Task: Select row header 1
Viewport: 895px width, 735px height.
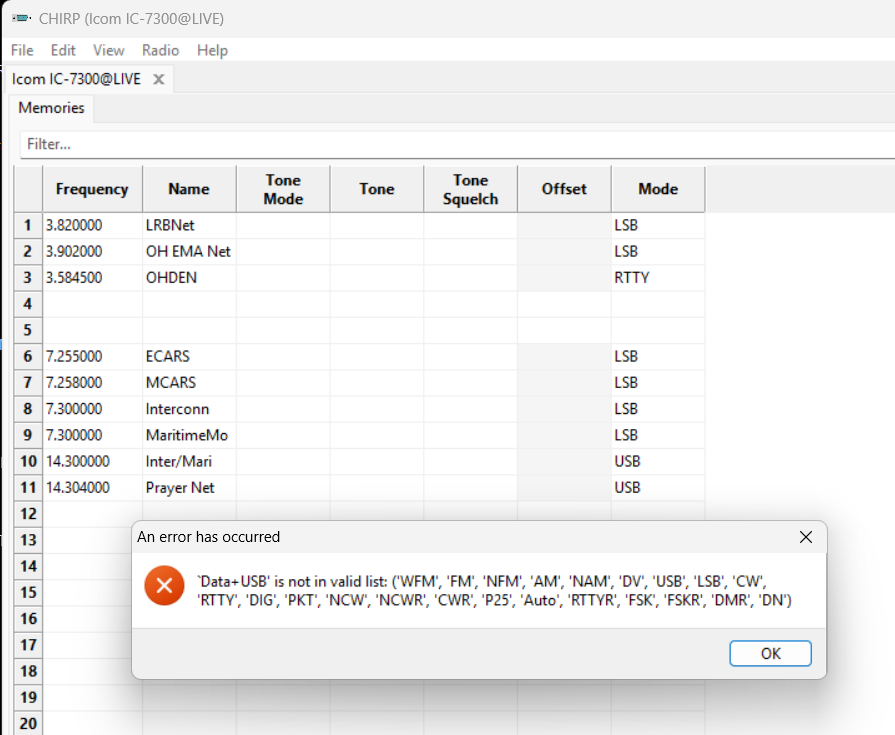Action: (x=28, y=225)
